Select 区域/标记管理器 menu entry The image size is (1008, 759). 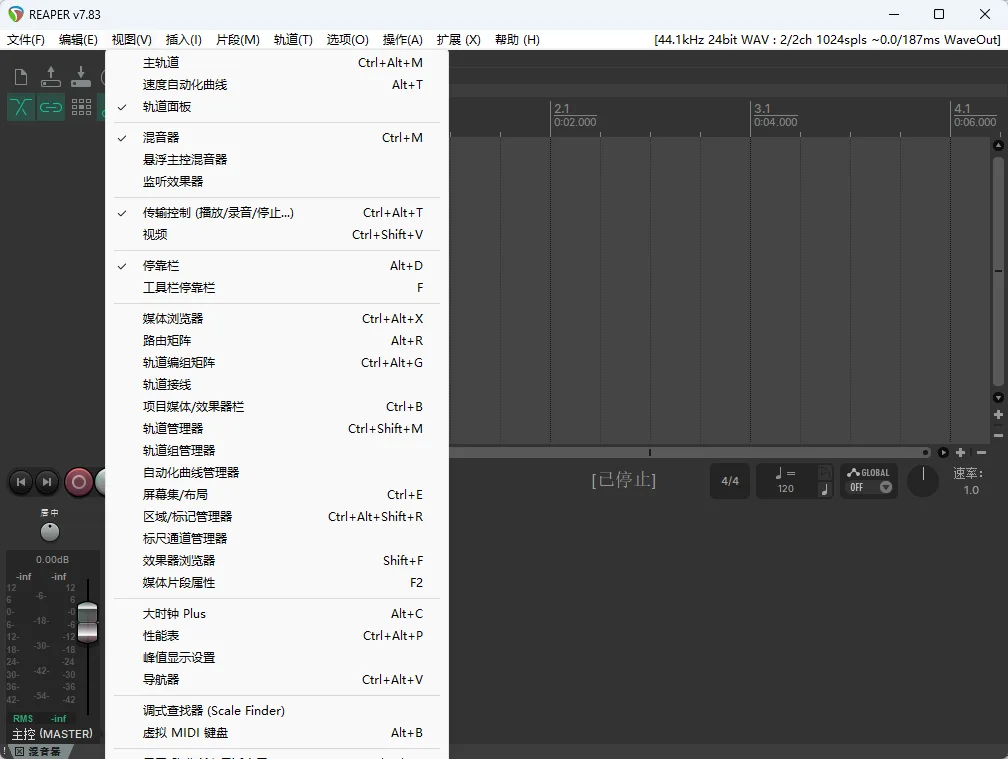[x=277, y=517]
